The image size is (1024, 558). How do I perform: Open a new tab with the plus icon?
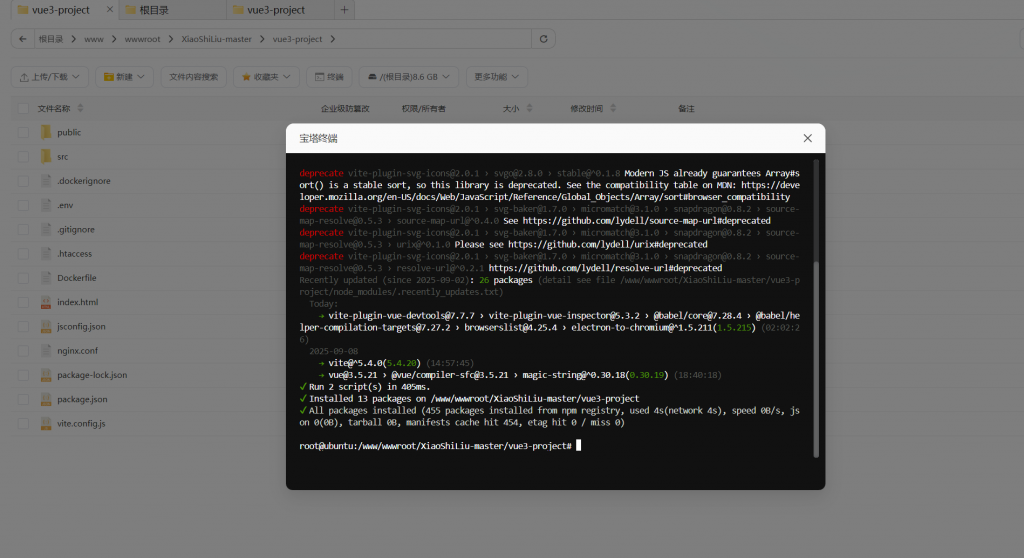point(345,10)
